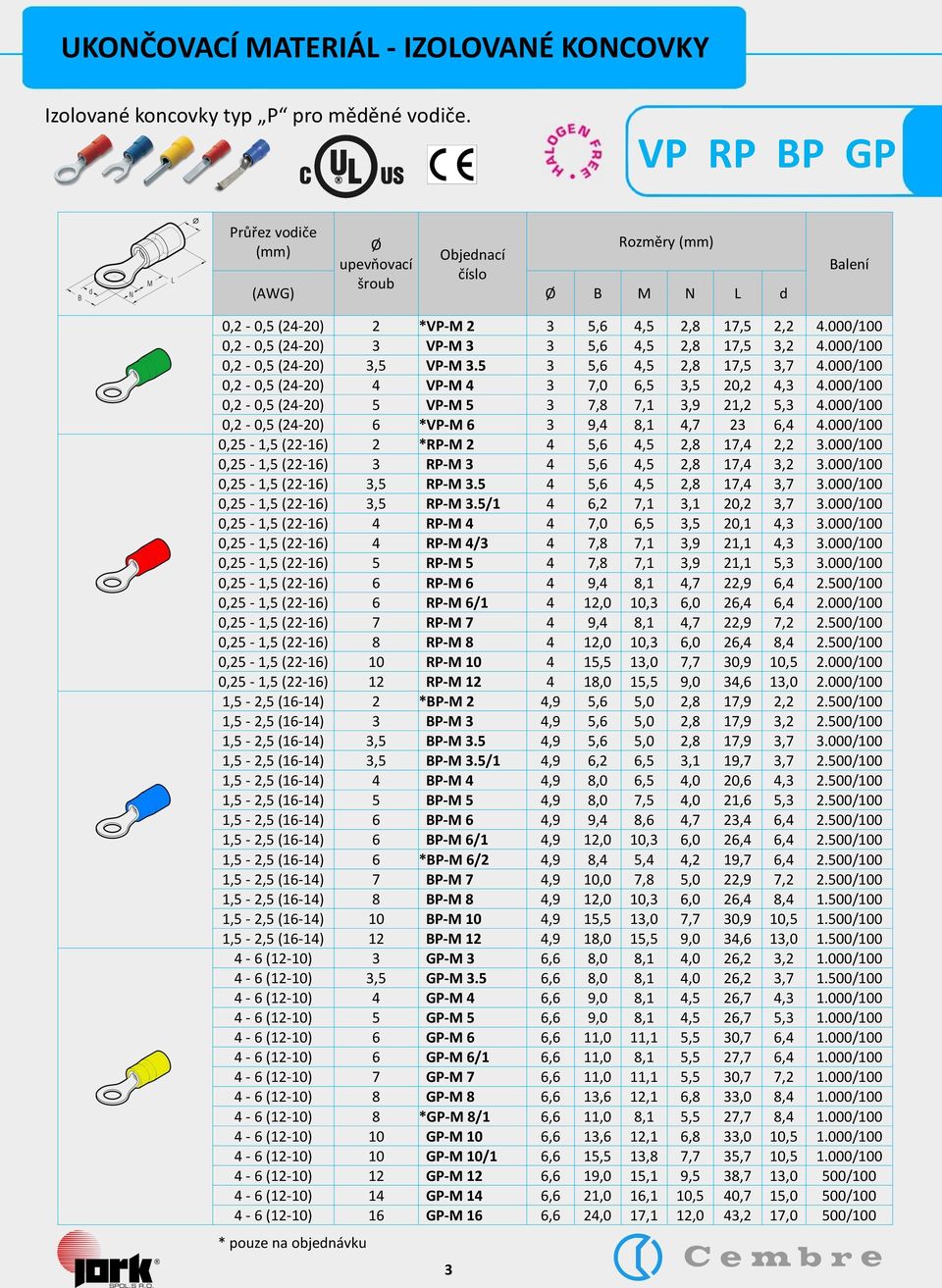Select order number *BP-M 2
This screenshot has height=1288, width=942.
(x=446, y=701)
